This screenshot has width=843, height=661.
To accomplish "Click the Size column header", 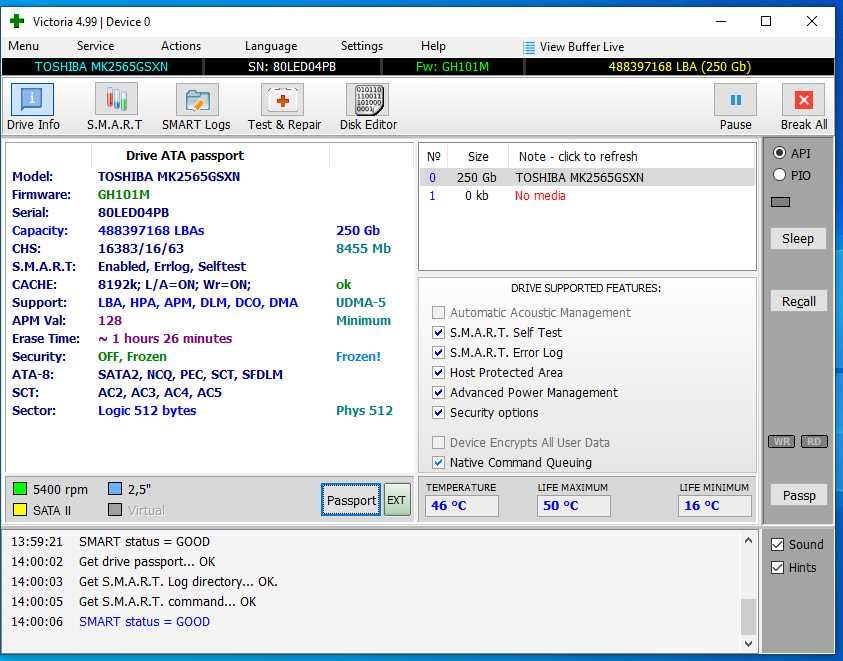I will (x=478, y=157).
